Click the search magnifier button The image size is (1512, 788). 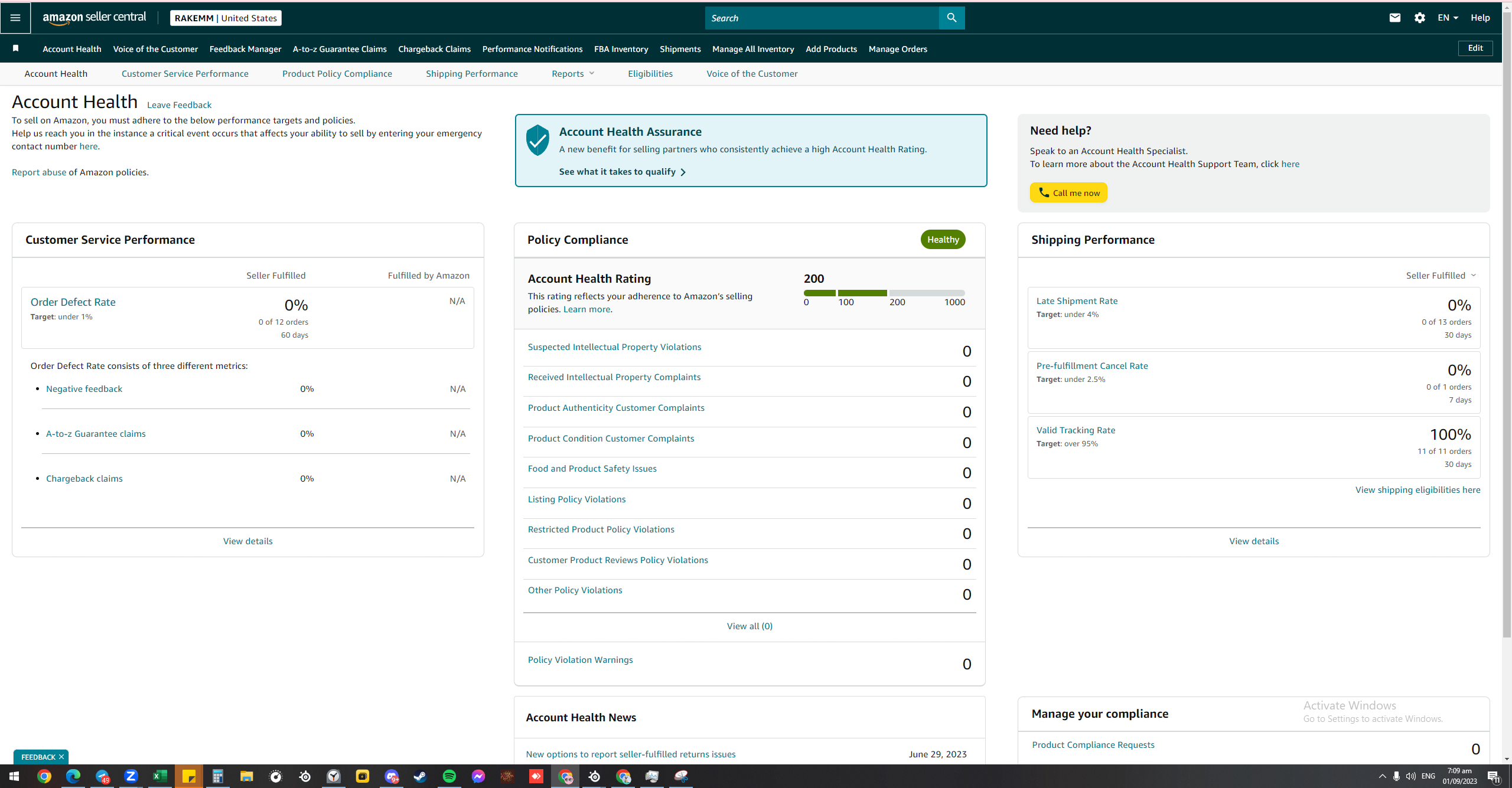click(x=951, y=18)
